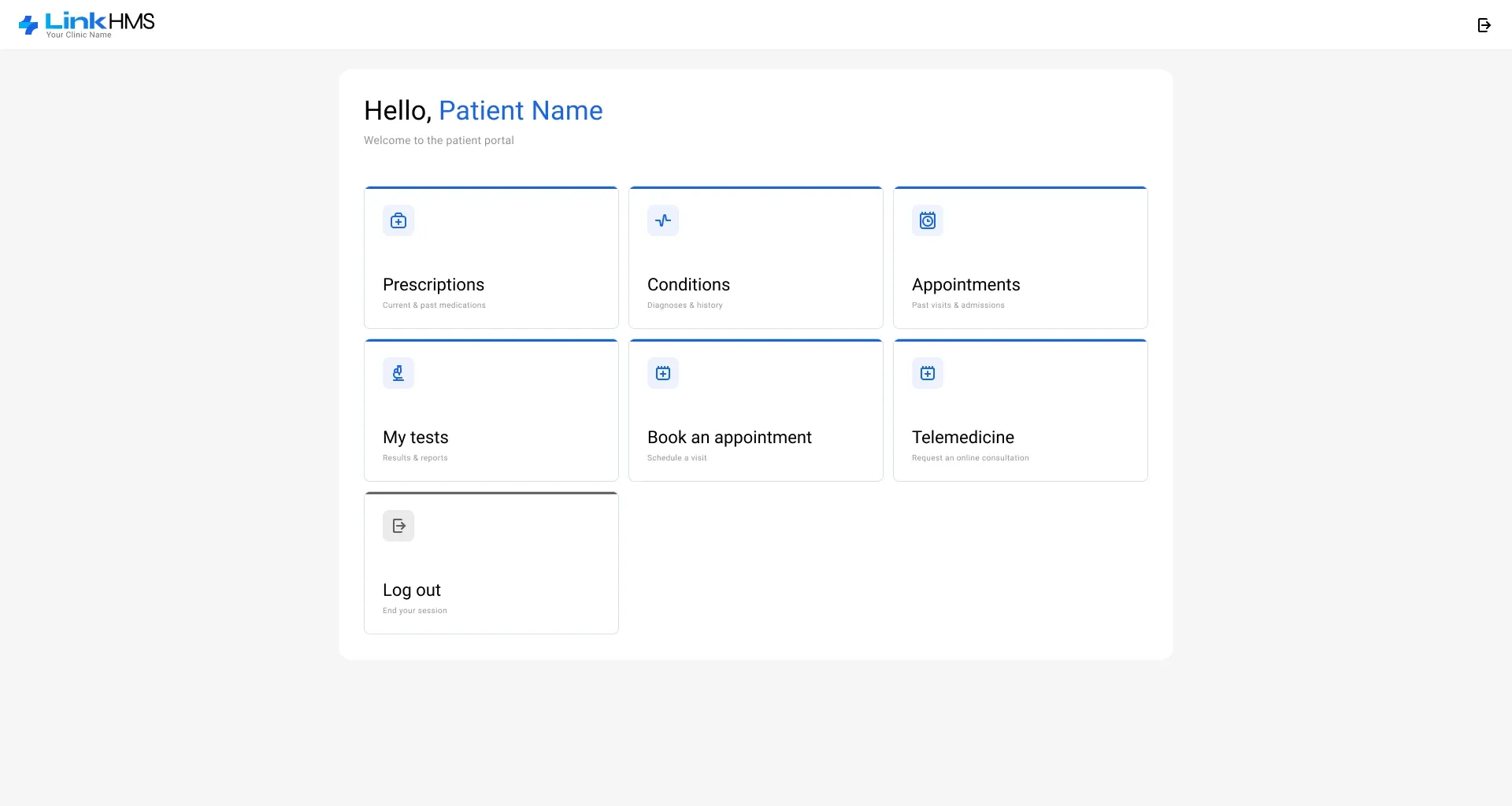Click 'Your Clinic Name' under logo

coord(79,35)
